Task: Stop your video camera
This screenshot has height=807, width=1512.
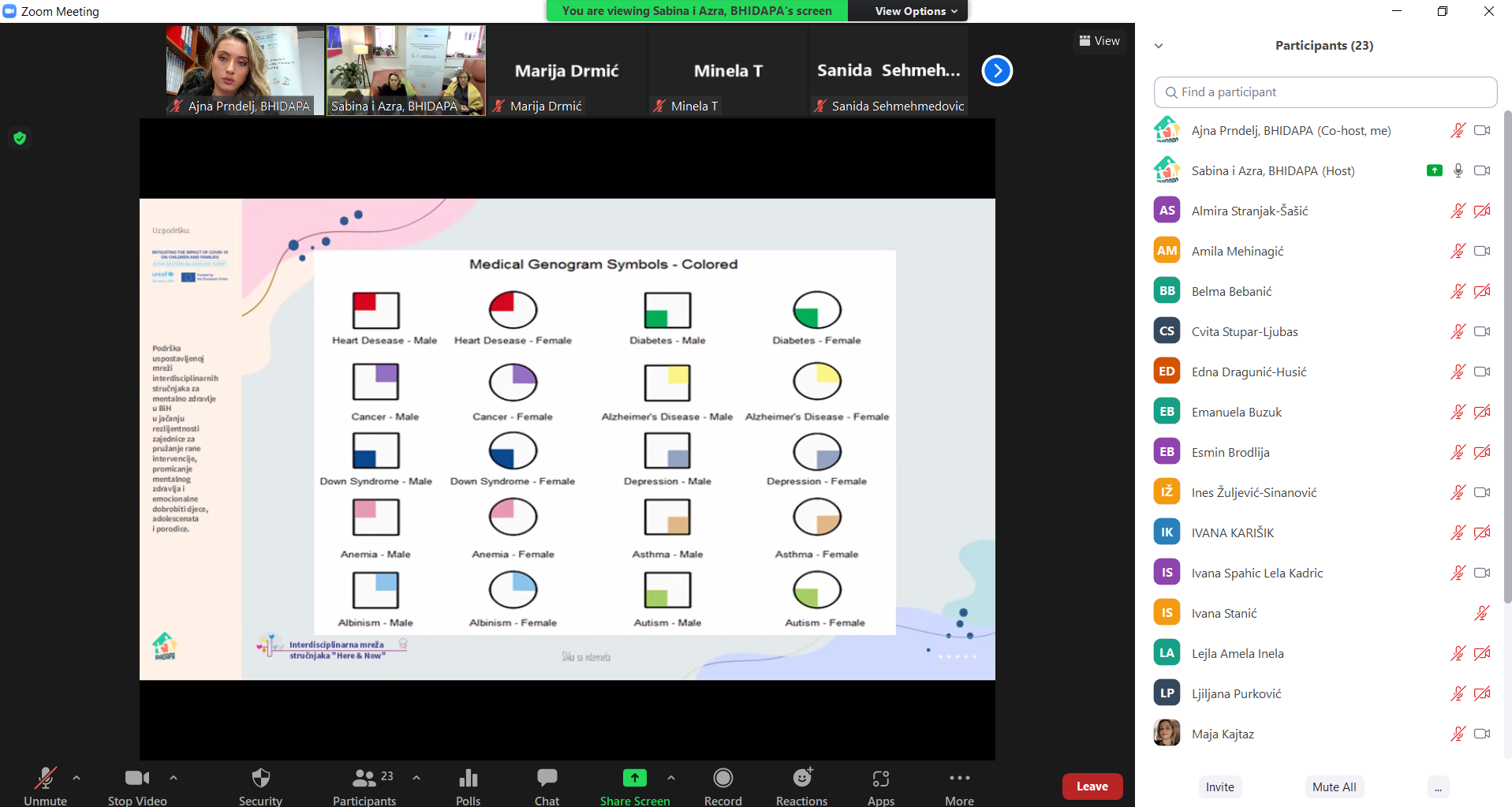Action: click(x=137, y=779)
